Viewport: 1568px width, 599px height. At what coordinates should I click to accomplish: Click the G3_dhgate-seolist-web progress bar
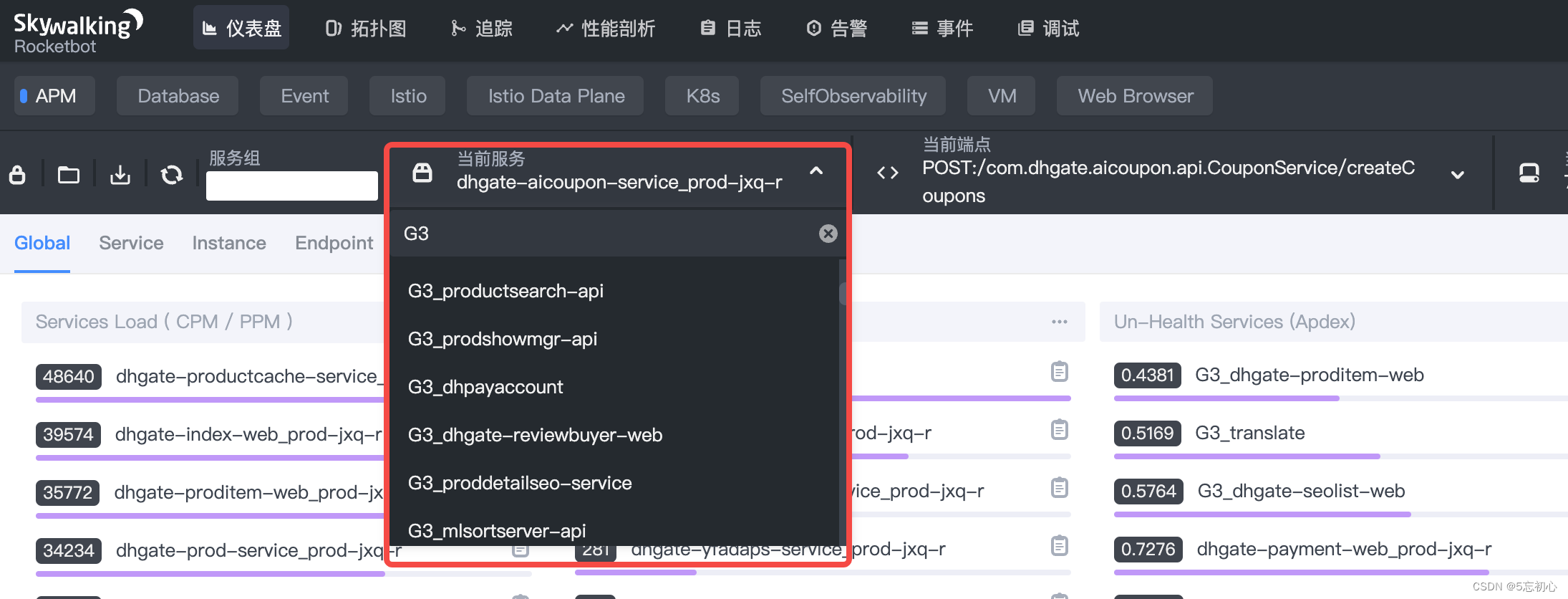click(x=1340, y=514)
